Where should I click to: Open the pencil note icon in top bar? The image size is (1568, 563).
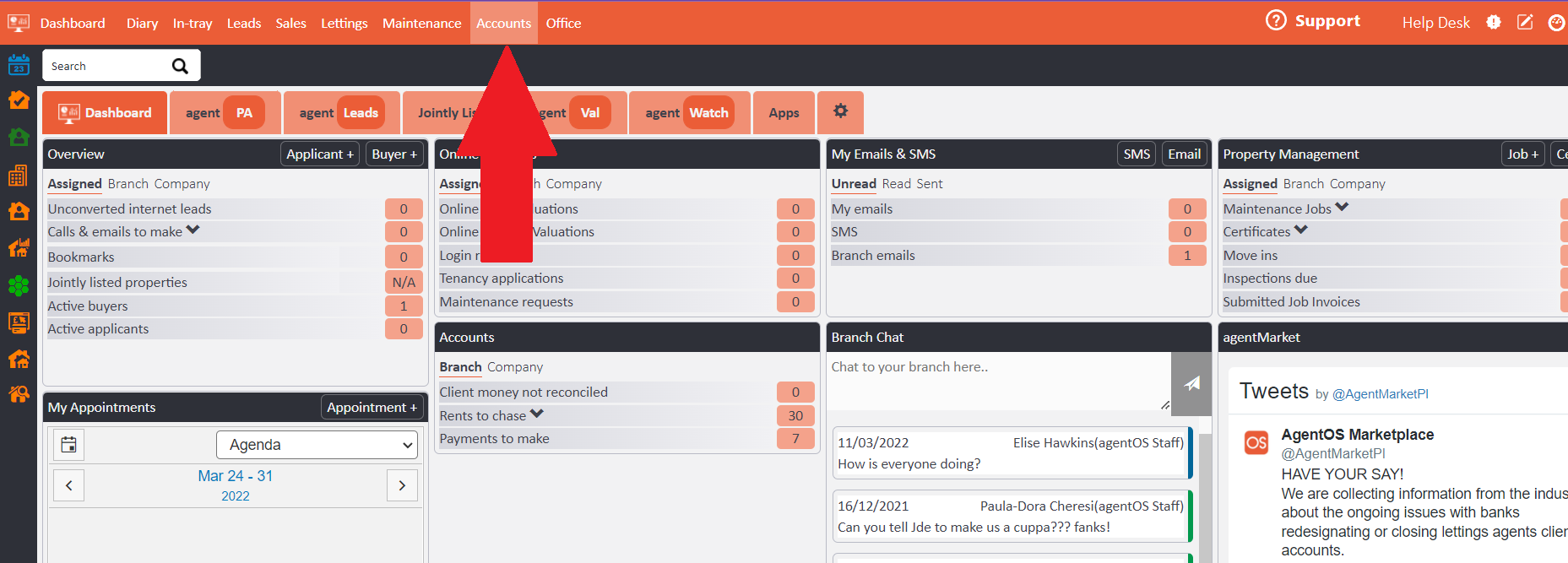coord(1525,23)
